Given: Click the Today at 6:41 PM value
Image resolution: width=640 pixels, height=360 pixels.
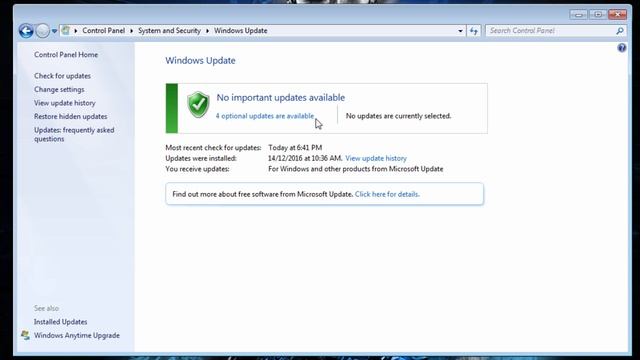Looking at the screenshot, I should 295,148.
